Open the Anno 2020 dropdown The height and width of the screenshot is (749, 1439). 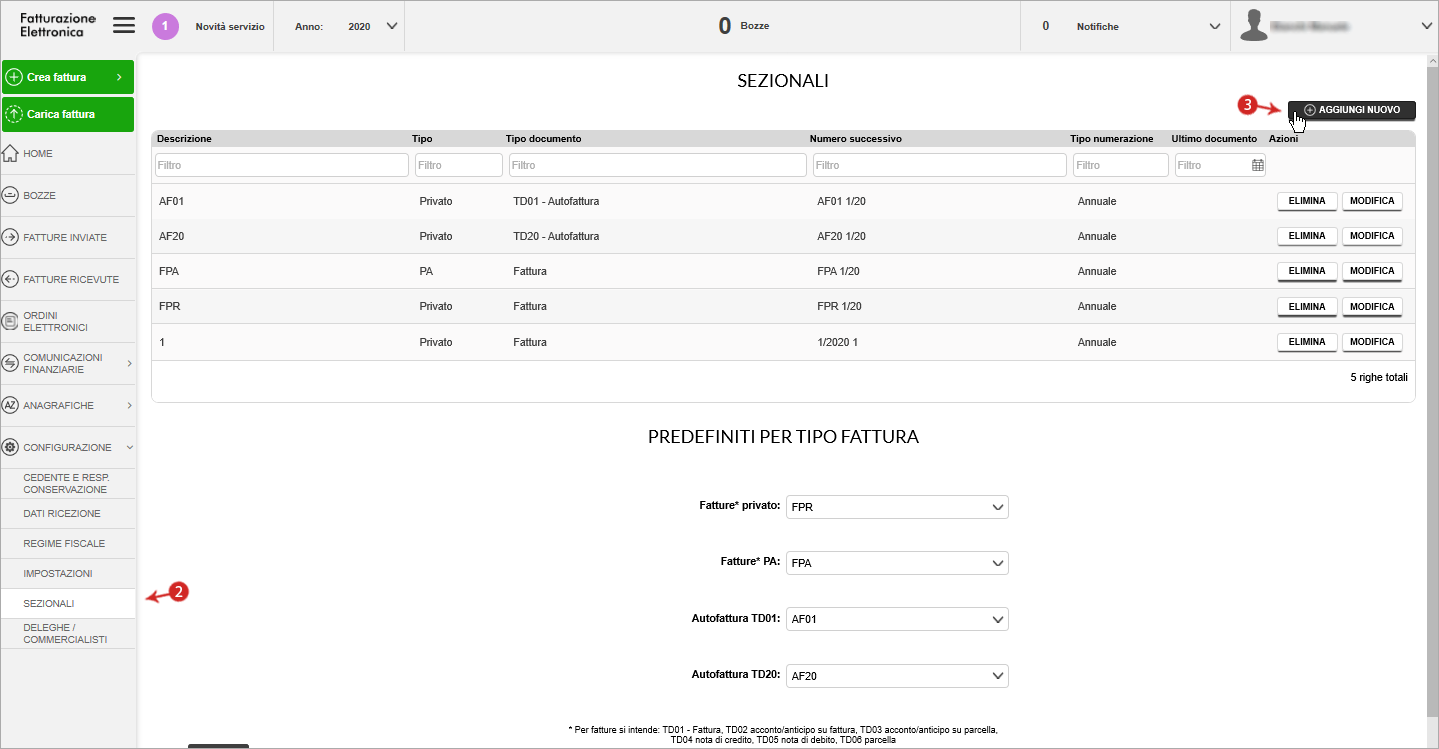(391, 26)
